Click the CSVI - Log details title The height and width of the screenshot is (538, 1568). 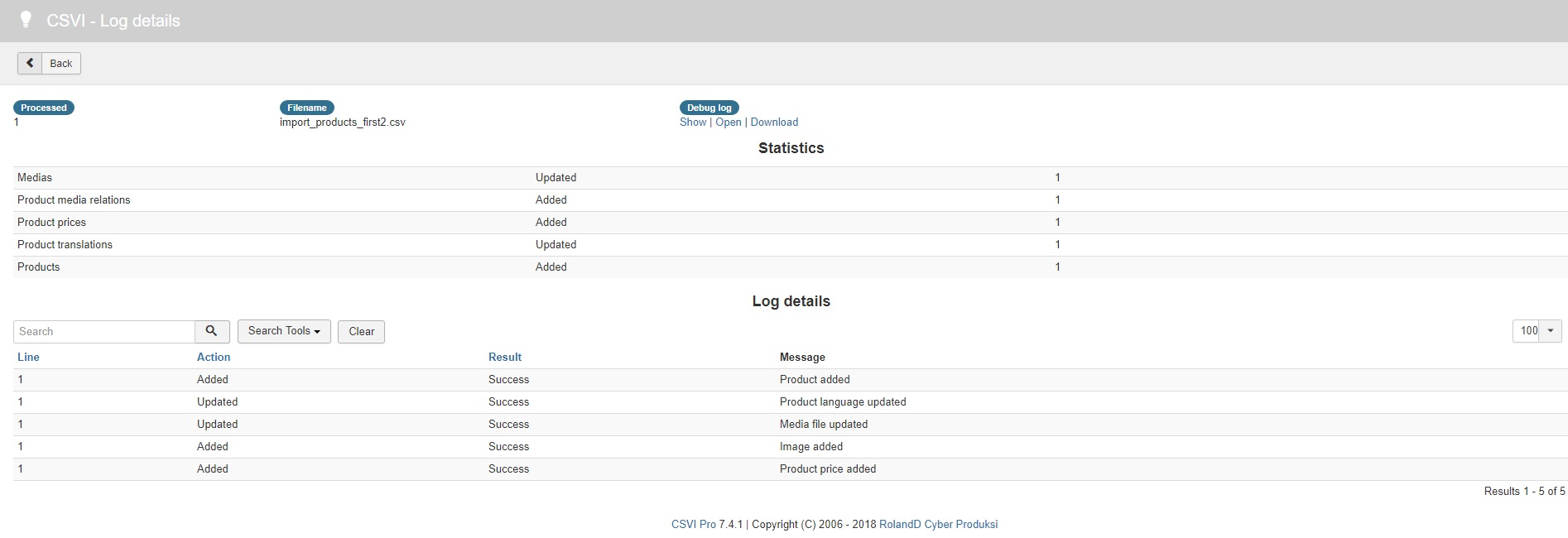(113, 21)
